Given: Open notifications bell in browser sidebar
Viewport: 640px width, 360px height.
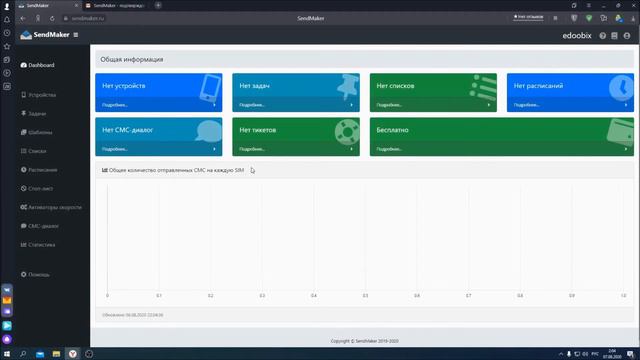Looking at the screenshot, I should click(7, 20).
